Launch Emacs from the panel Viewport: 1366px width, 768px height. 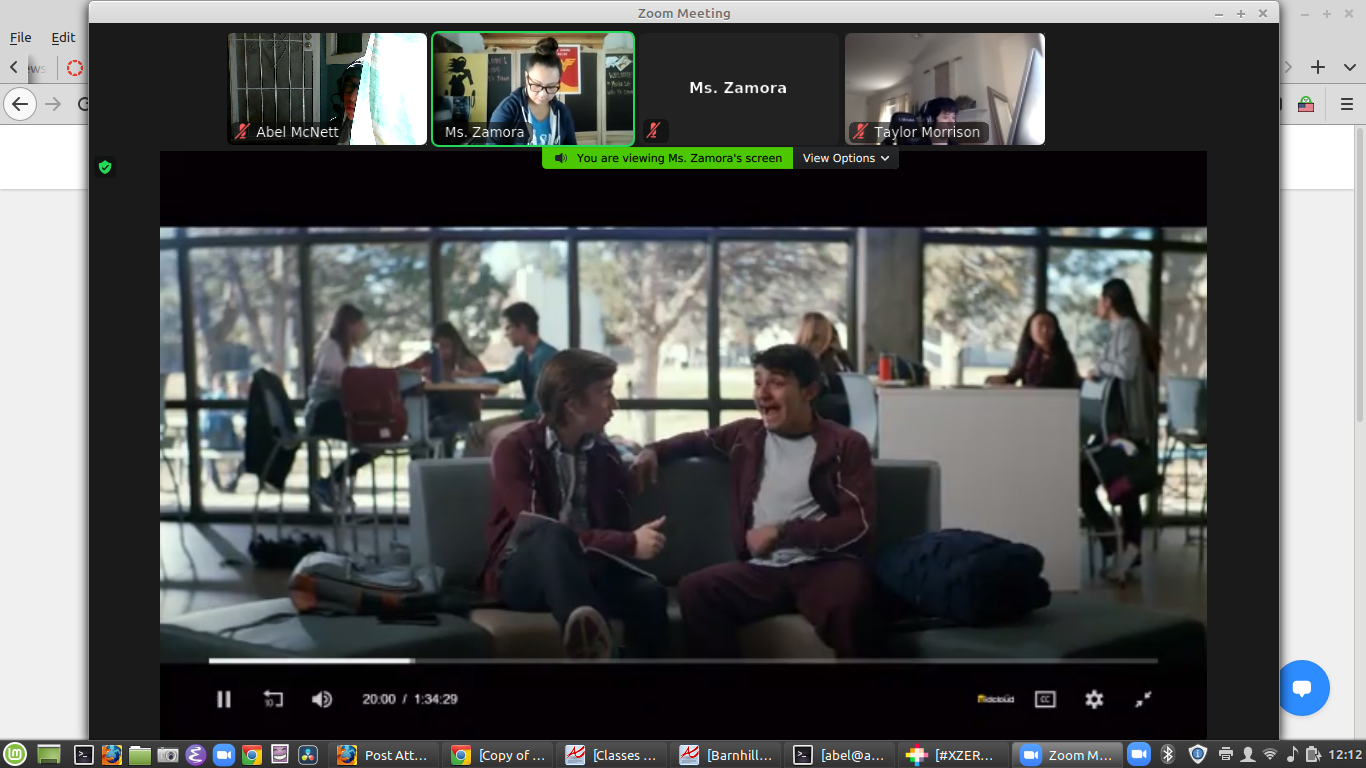click(x=196, y=755)
